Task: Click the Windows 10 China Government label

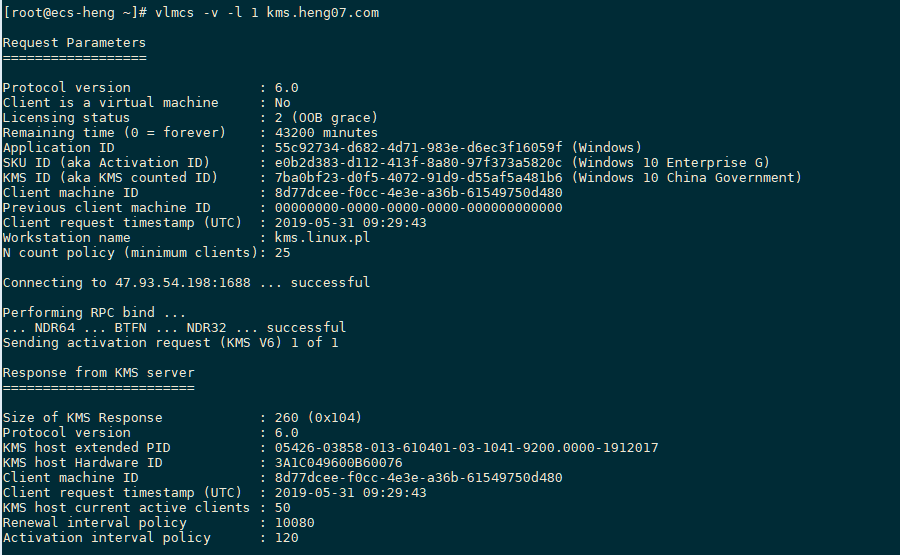Action: (x=686, y=177)
